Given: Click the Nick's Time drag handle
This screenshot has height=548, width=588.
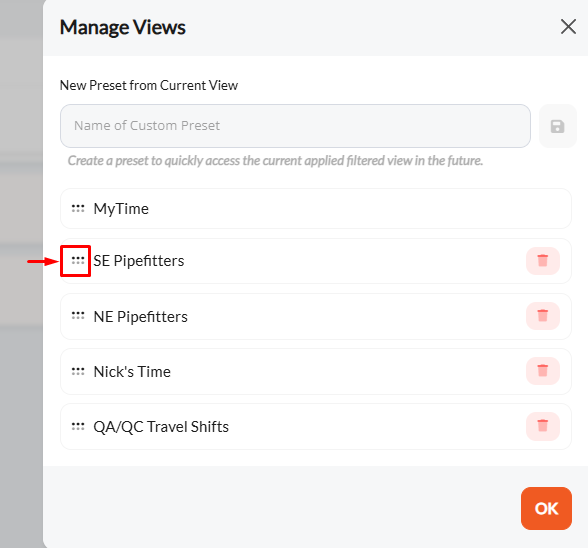Looking at the screenshot, I should (78, 371).
